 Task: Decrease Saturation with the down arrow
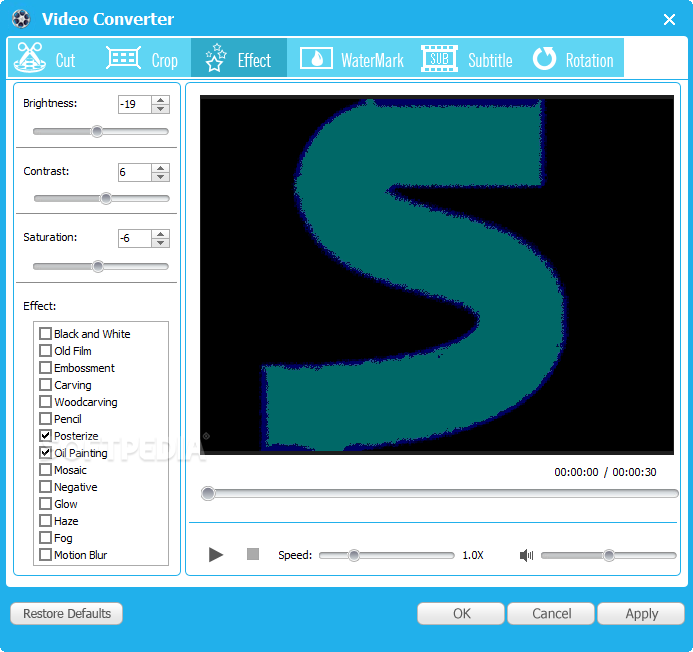[x=160, y=243]
